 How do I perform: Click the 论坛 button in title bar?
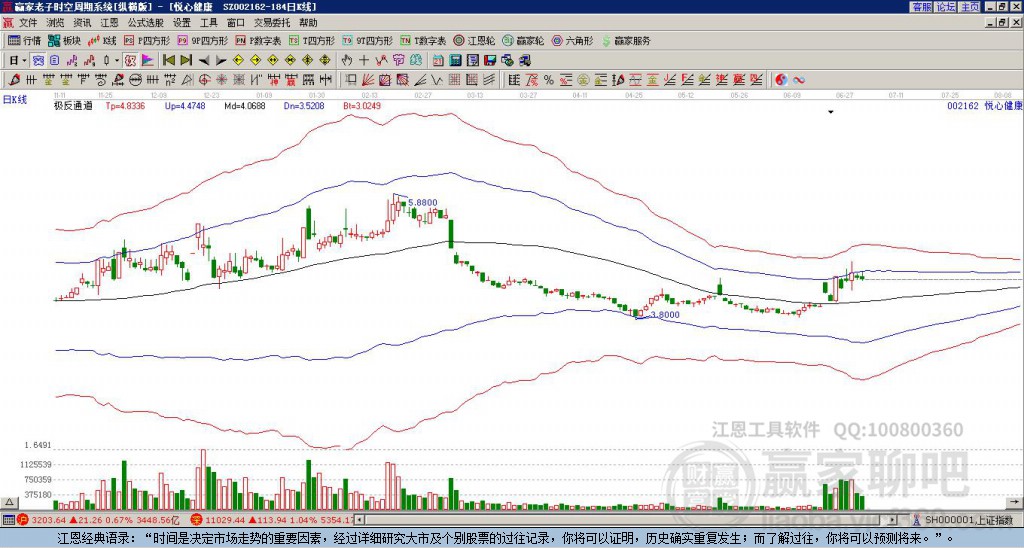pyautogui.click(x=945, y=7)
